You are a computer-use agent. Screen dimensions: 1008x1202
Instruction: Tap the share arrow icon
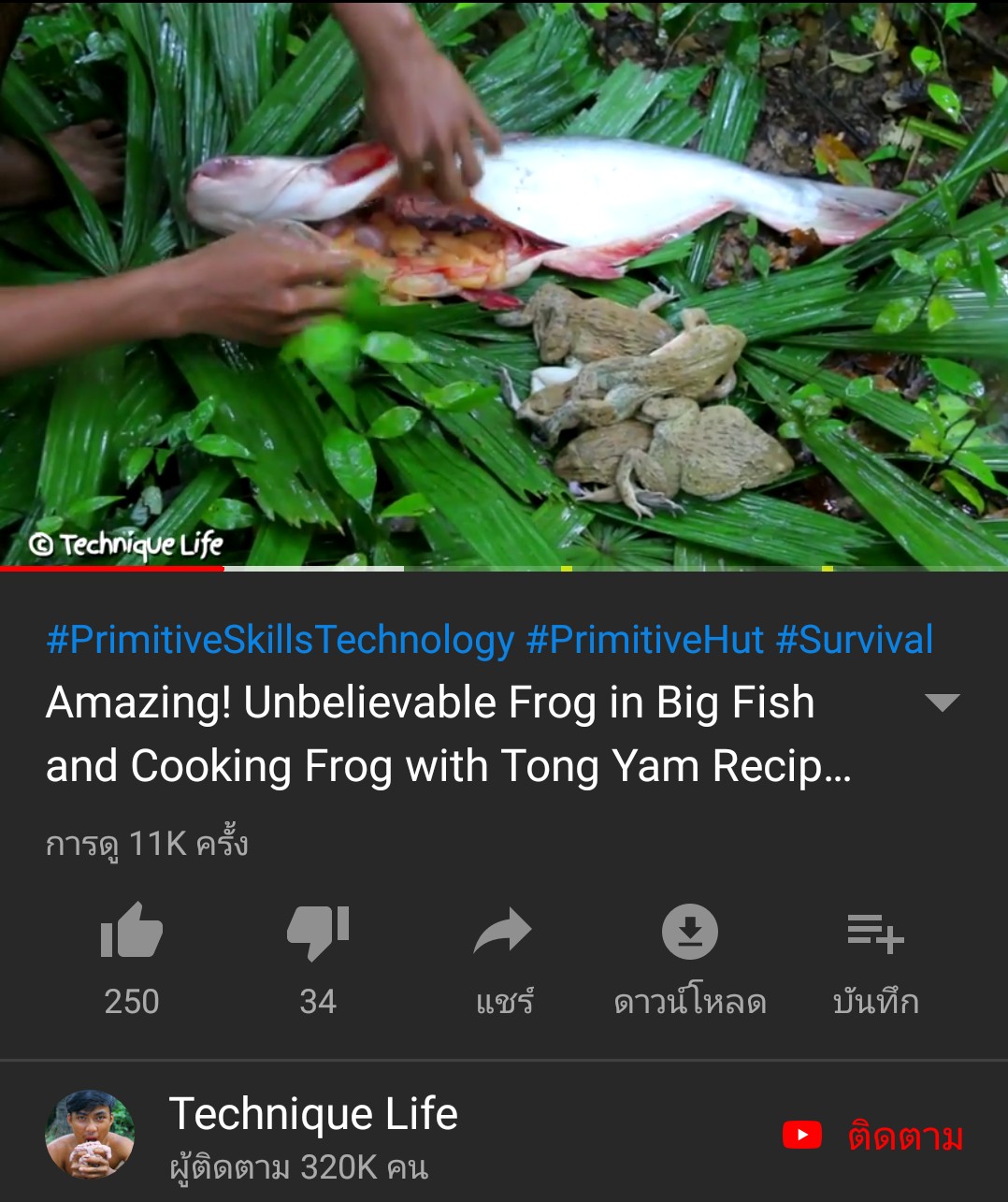tap(503, 932)
